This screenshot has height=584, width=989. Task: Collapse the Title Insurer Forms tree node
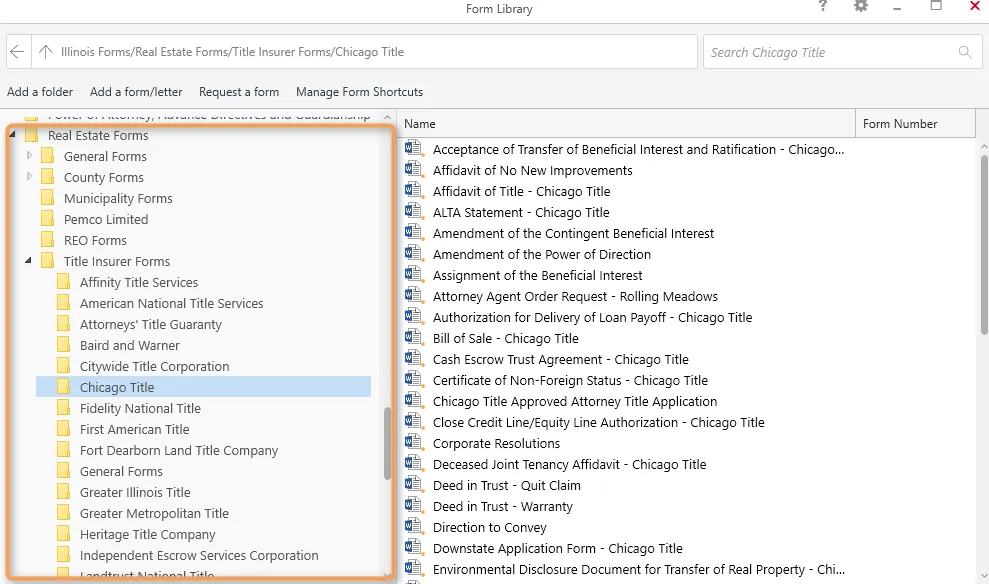(28, 260)
